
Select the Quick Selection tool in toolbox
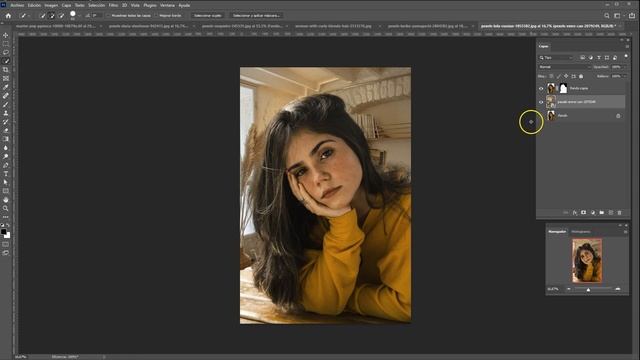coord(6,61)
